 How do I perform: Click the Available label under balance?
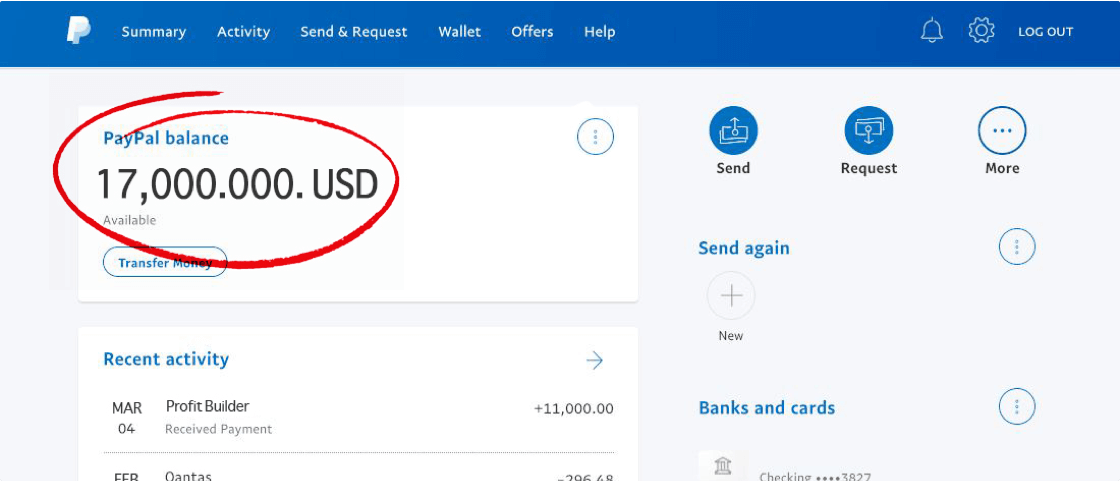[x=129, y=221]
